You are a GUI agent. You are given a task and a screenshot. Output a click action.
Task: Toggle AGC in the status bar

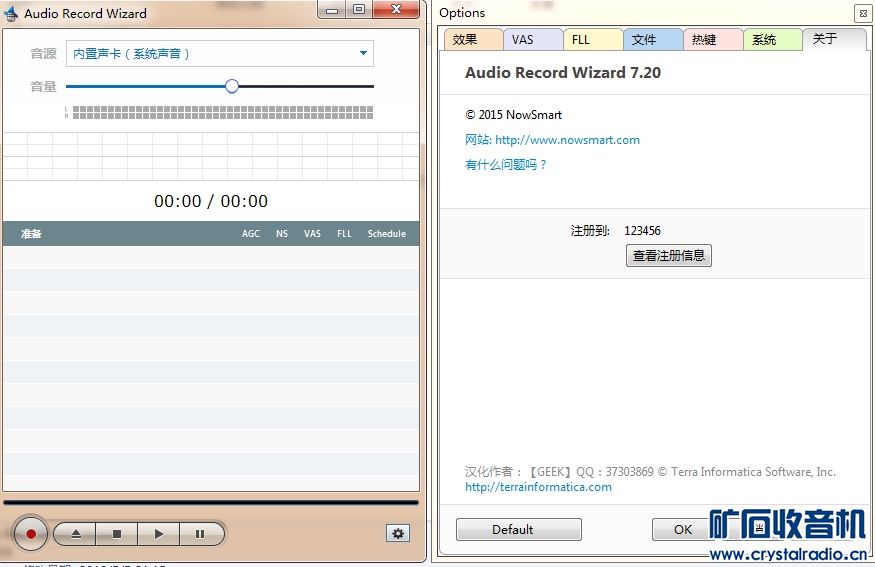pos(251,234)
